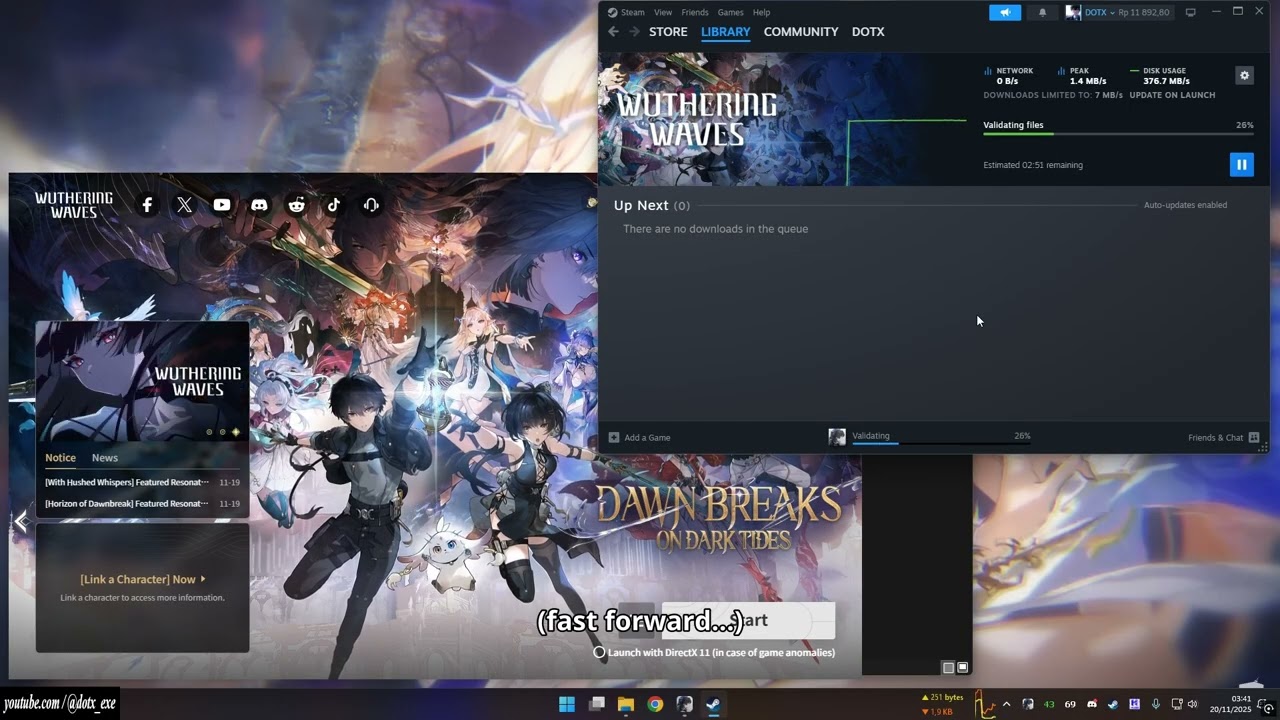Open the Validating status at Steam bottom bar
Viewport: 1280px width, 720px height.
[x=929, y=437]
